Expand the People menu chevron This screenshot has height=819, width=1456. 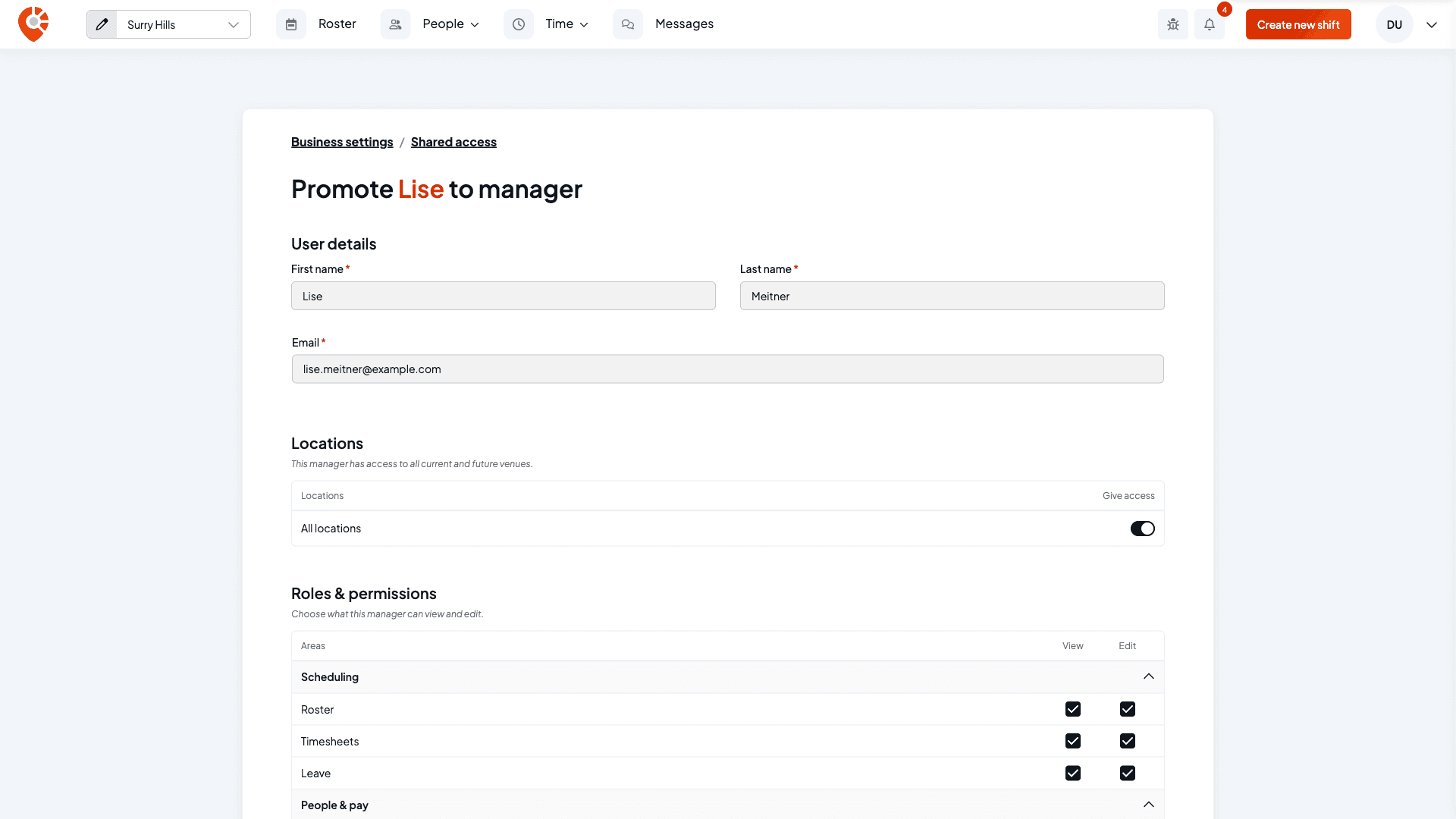coord(475,25)
